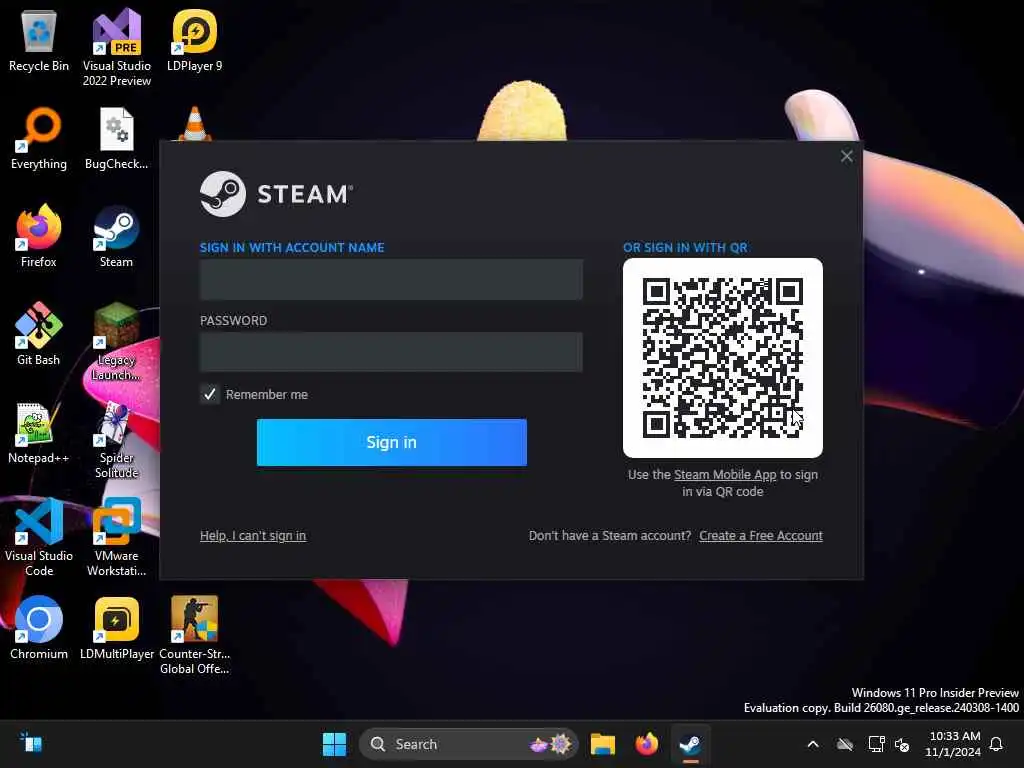1024x768 pixels.
Task: Click the network status tray icon
Action: [876, 744]
